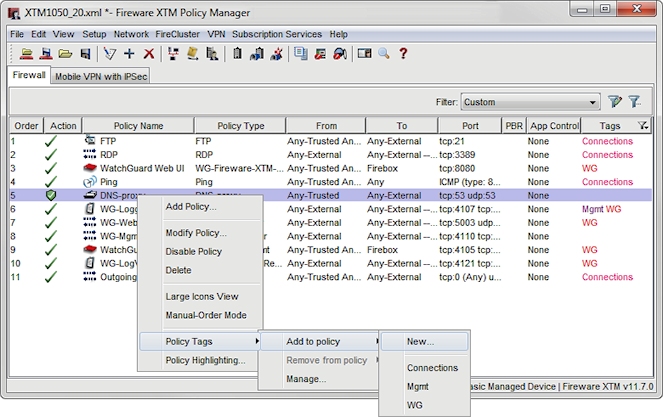663x417 pixels.
Task: Click the filter funnel with pencil icon
Action: [615, 102]
